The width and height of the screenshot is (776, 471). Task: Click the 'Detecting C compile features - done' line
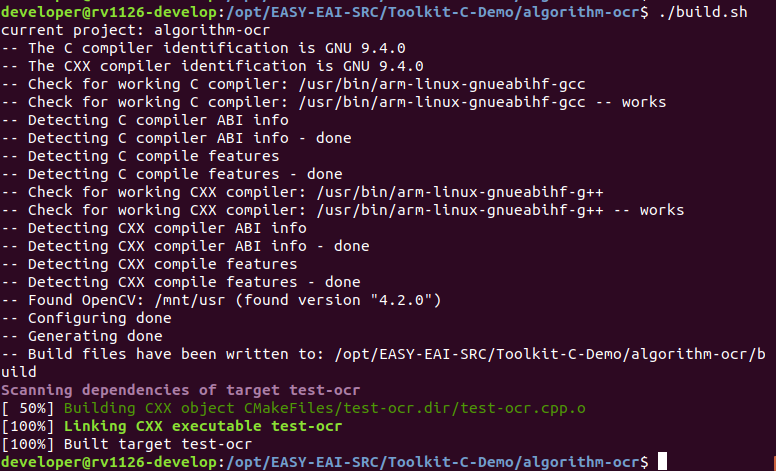[x=172, y=174]
